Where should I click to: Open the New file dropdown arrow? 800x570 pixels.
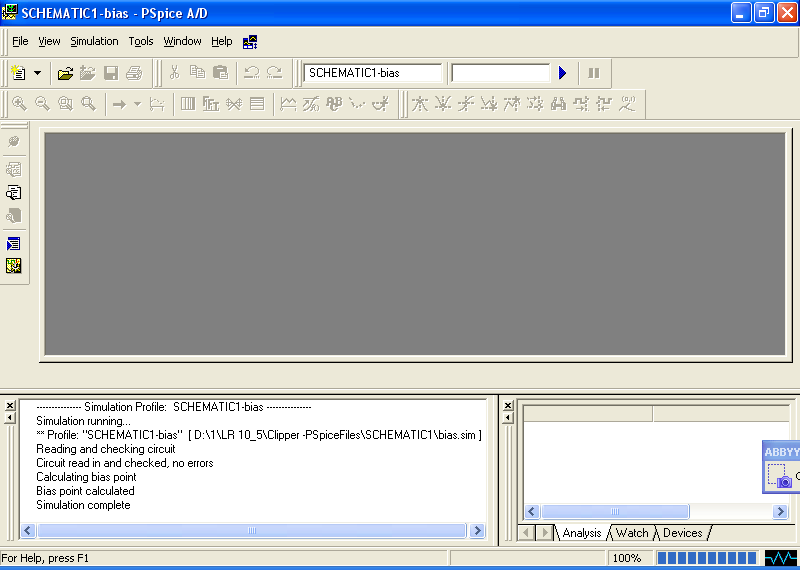click(x=37, y=73)
